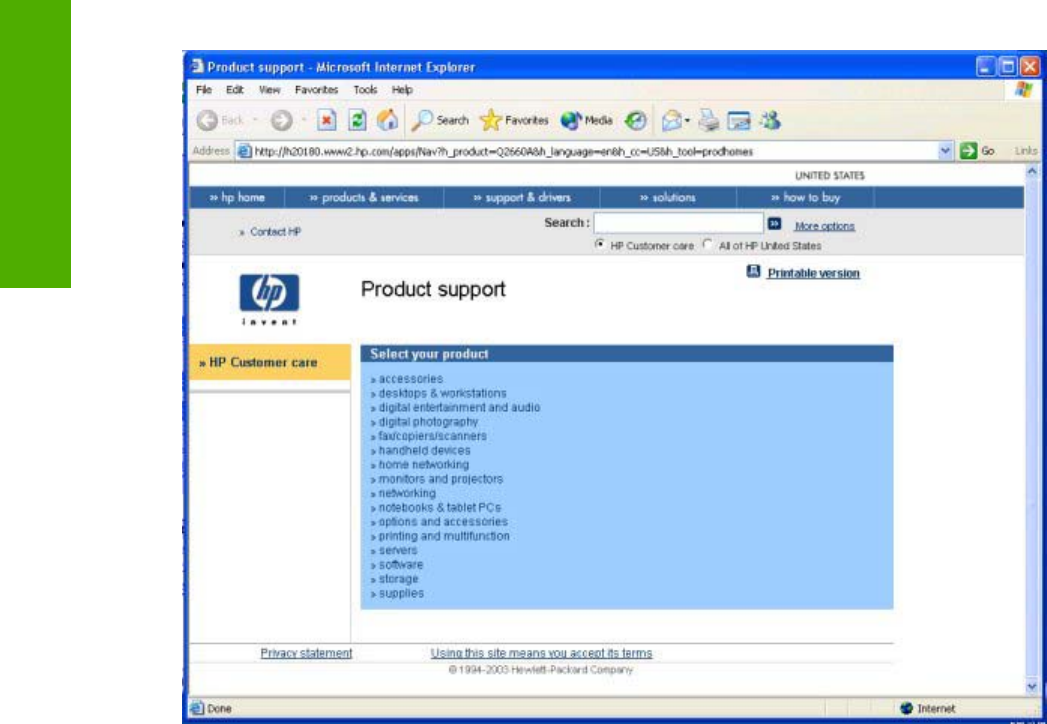Select the supplies category
Viewport: 1047px width, 724px height.
(401, 593)
